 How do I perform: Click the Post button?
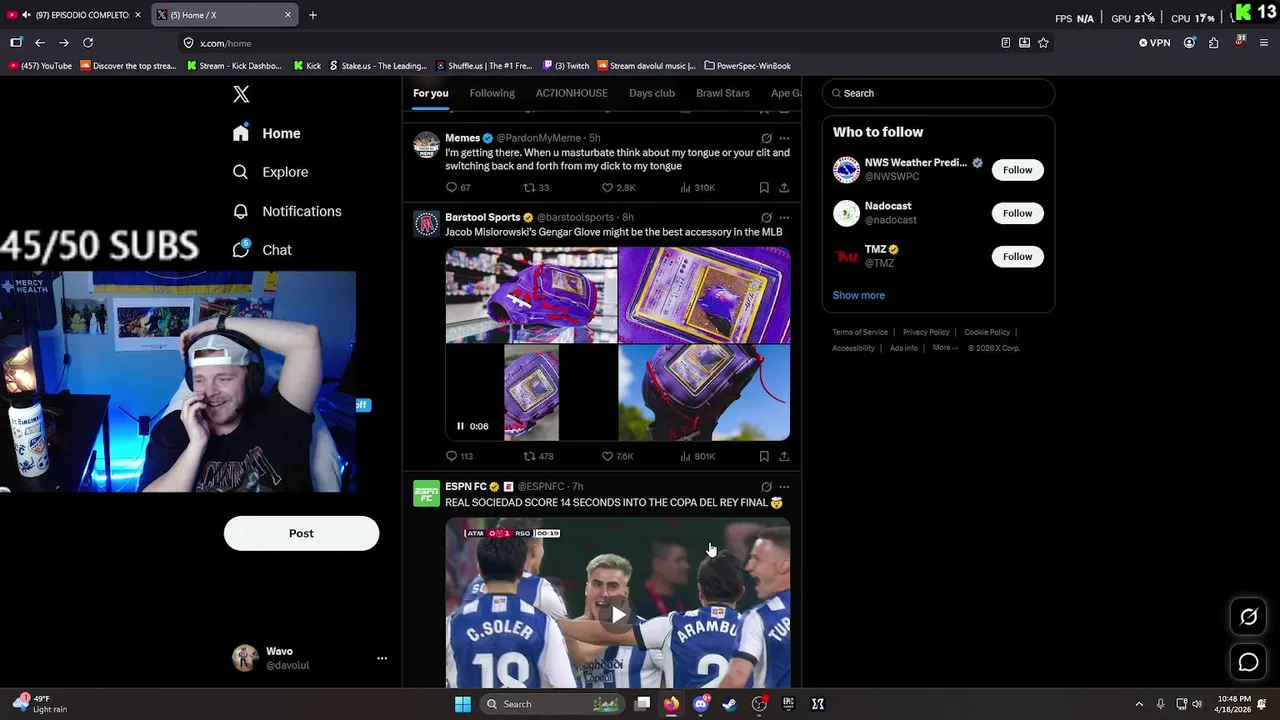[301, 533]
